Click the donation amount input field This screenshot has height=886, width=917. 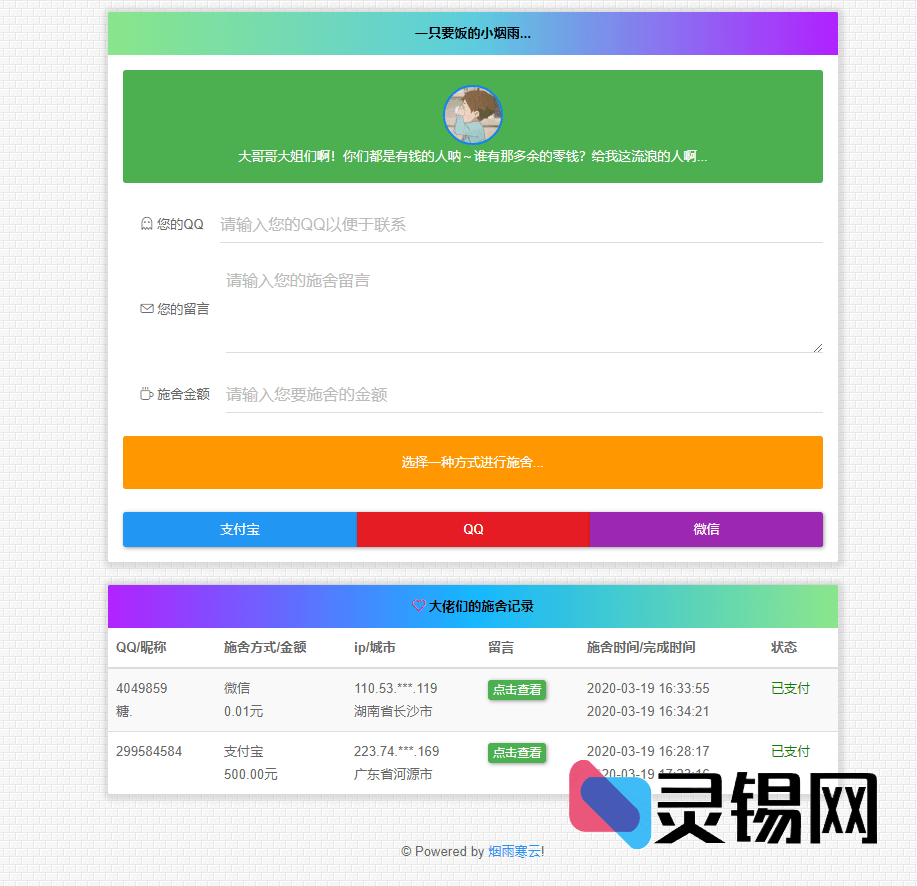pos(520,394)
